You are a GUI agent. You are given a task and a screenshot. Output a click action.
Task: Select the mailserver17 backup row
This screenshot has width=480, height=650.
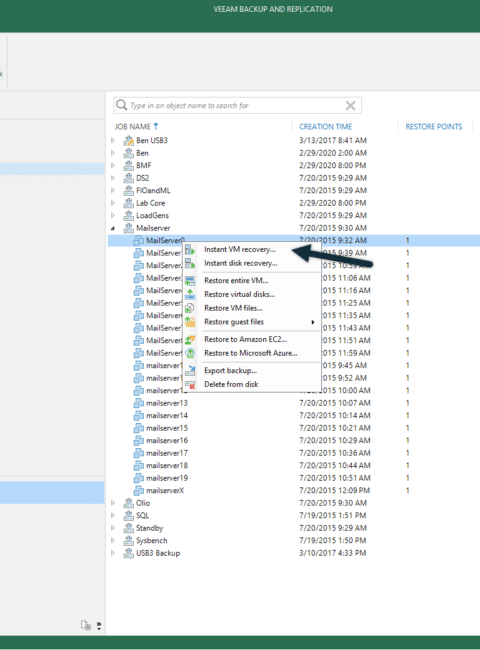(293, 453)
